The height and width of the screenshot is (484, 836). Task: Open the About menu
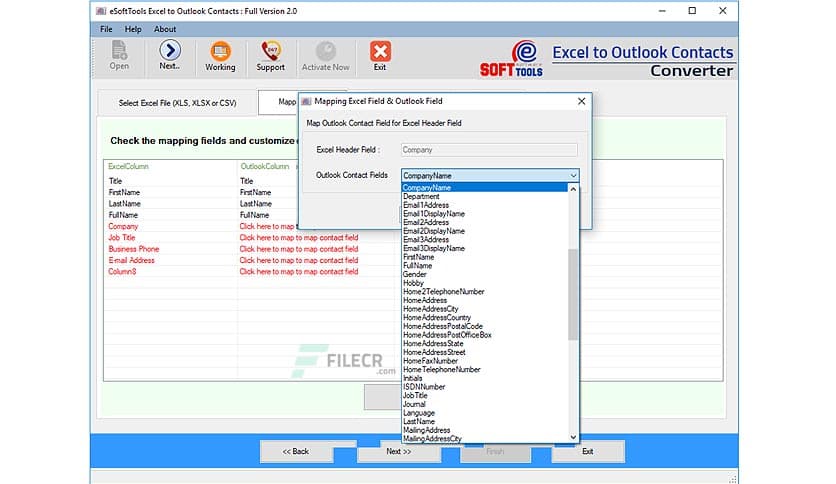[165, 29]
